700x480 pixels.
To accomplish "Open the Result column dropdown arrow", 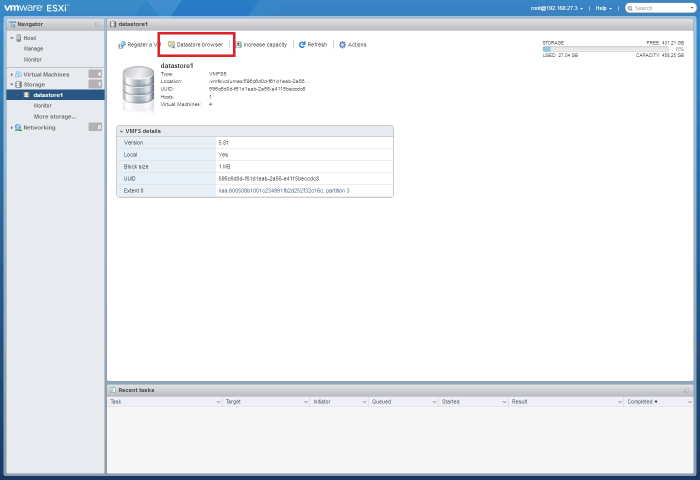I will [x=620, y=402].
